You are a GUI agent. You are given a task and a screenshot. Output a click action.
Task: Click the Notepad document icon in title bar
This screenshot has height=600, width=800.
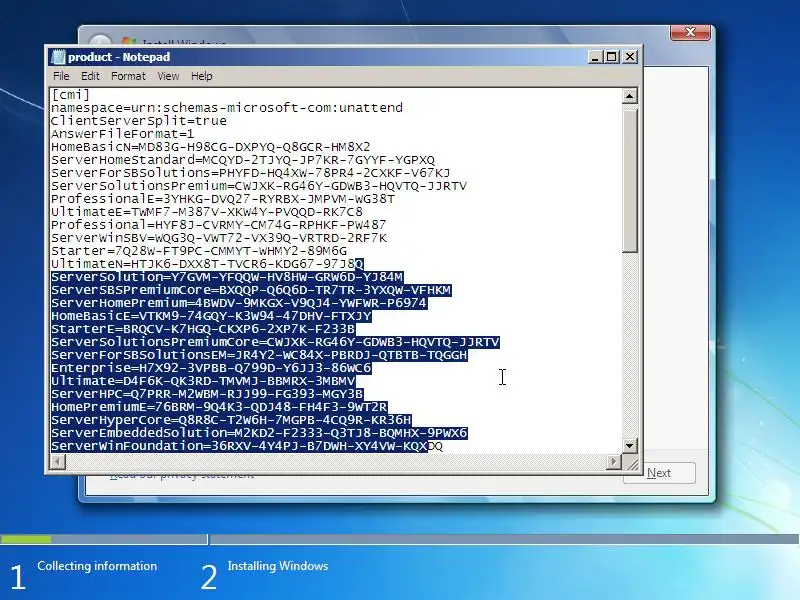(58, 57)
